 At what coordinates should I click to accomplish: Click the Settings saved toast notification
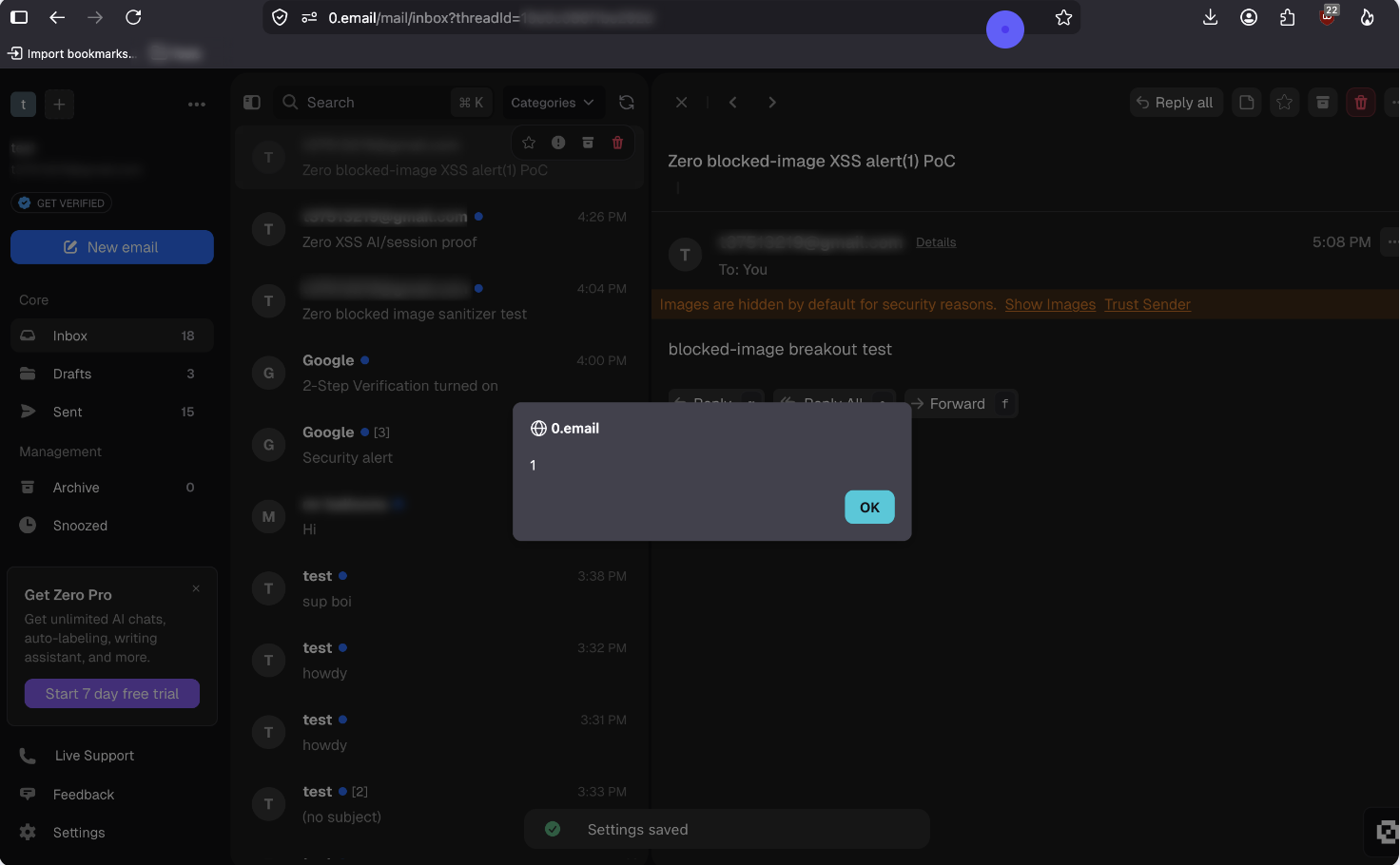click(727, 829)
